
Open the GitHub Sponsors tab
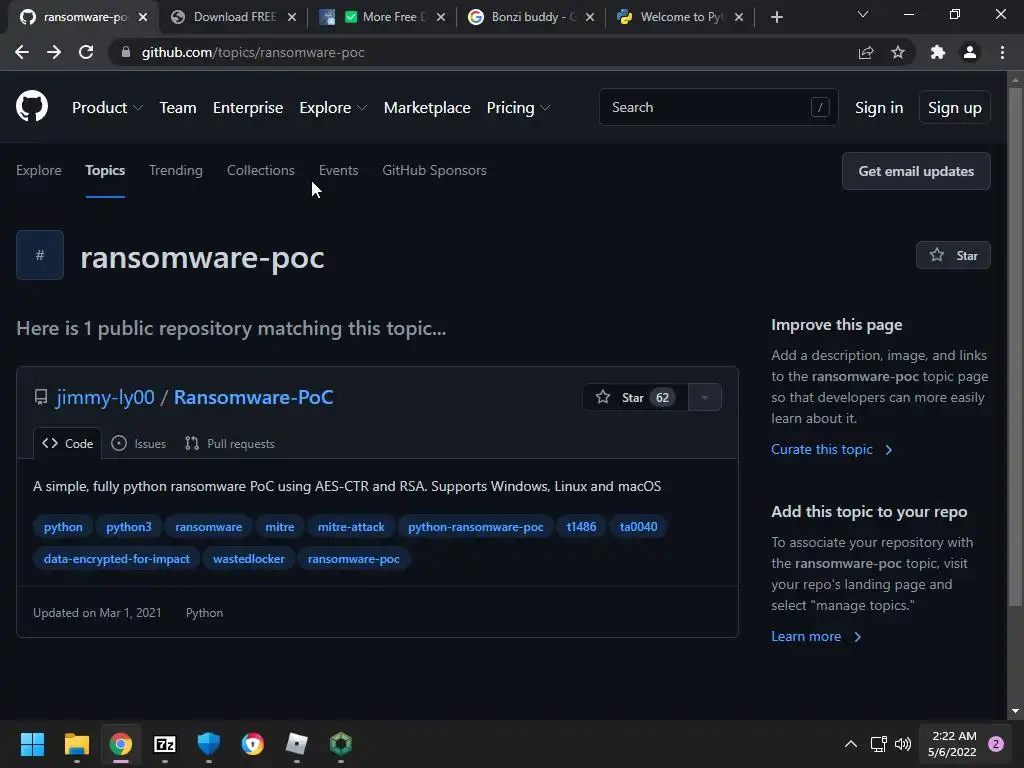(x=434, y=170)
